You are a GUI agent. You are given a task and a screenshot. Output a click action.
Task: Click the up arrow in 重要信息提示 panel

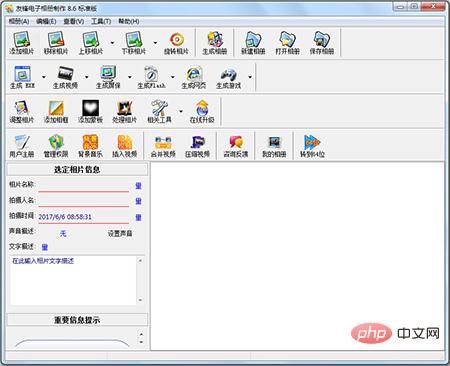(x=141, y=334)
